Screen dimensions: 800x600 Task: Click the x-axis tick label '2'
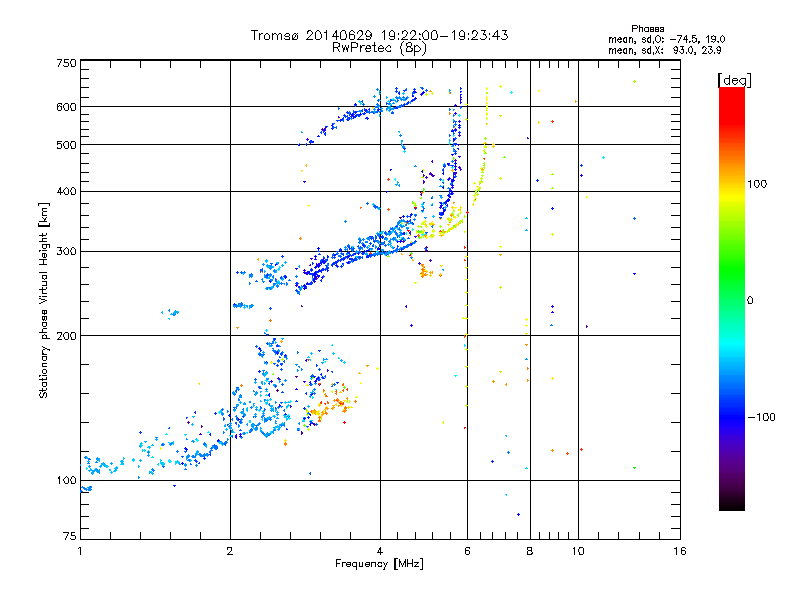230,551
